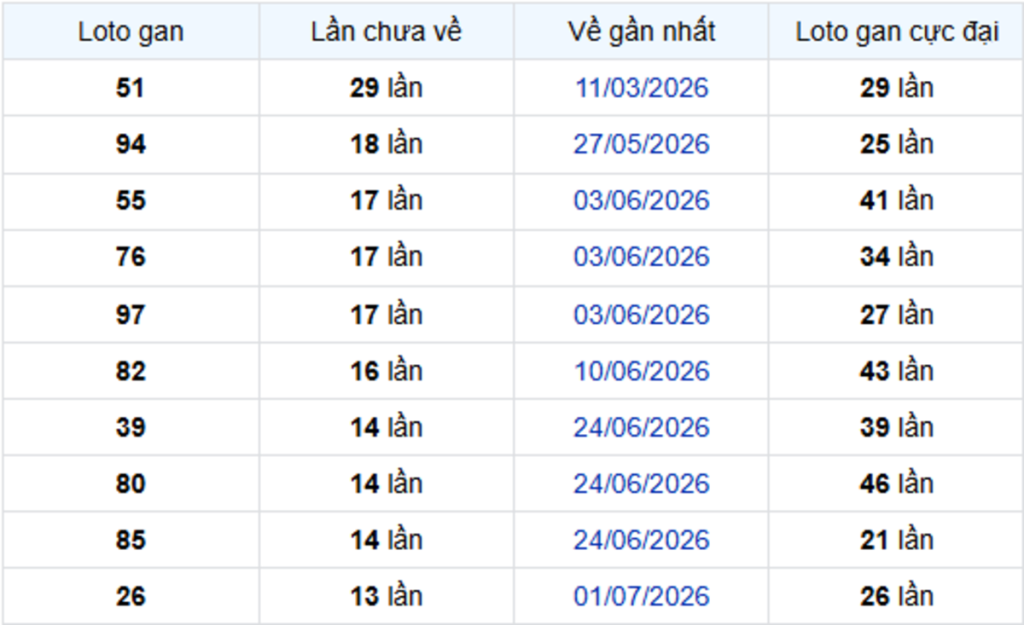The height and width of the screenshot is (625, 1024).
Task: Click '29 lần' in Loto gan cực đại column
Action: 897,88
